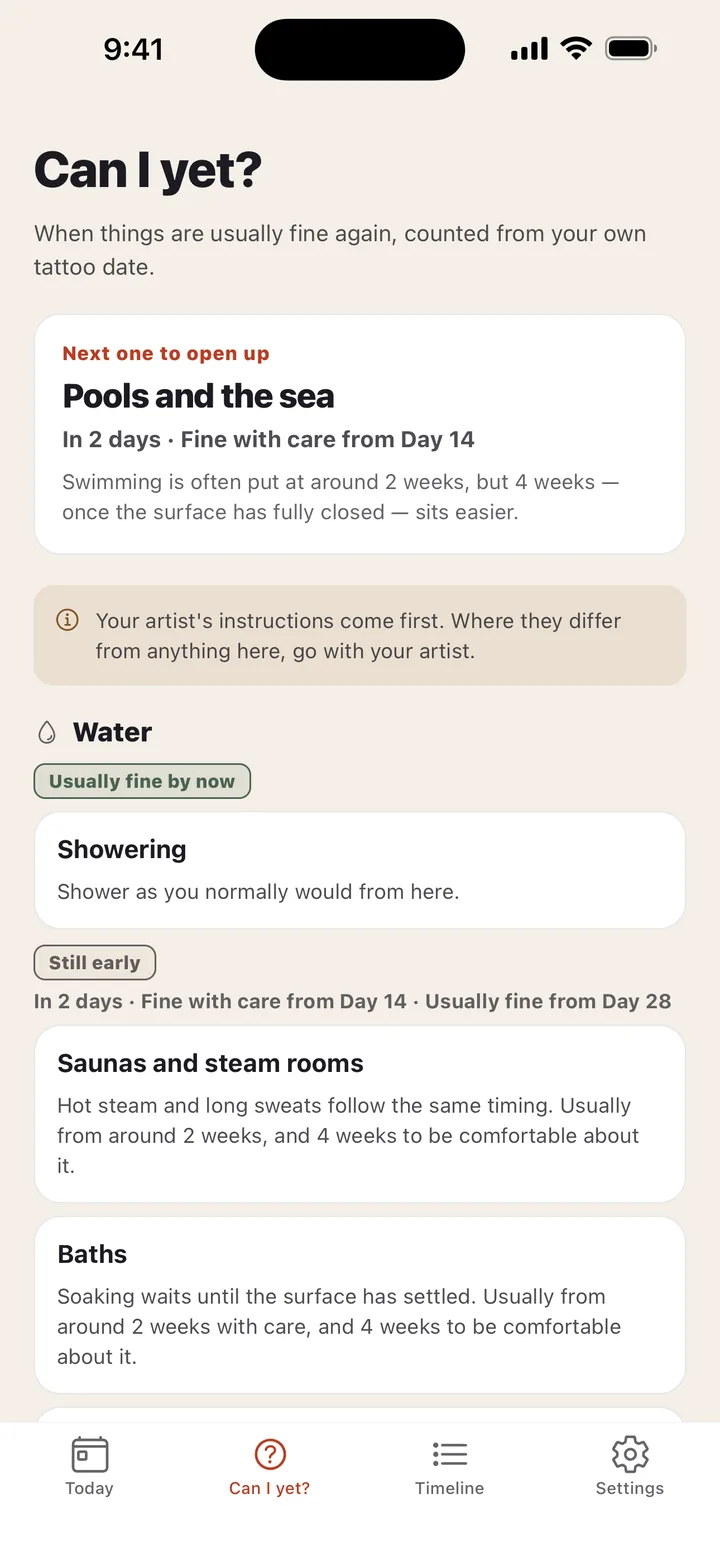Open the Baths card
Screen dimensions: 720x1561
[x=360, y=1305]
